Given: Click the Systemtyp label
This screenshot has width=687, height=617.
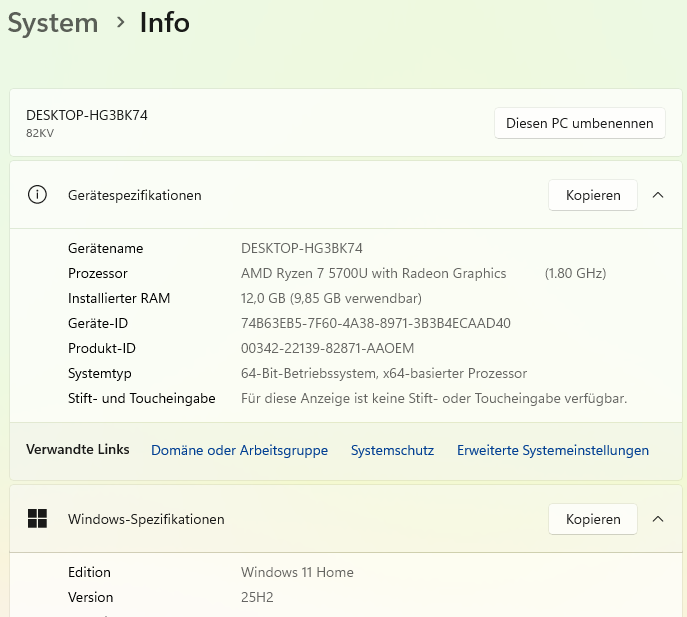Looking at the screenshot, I should point(99,373).
